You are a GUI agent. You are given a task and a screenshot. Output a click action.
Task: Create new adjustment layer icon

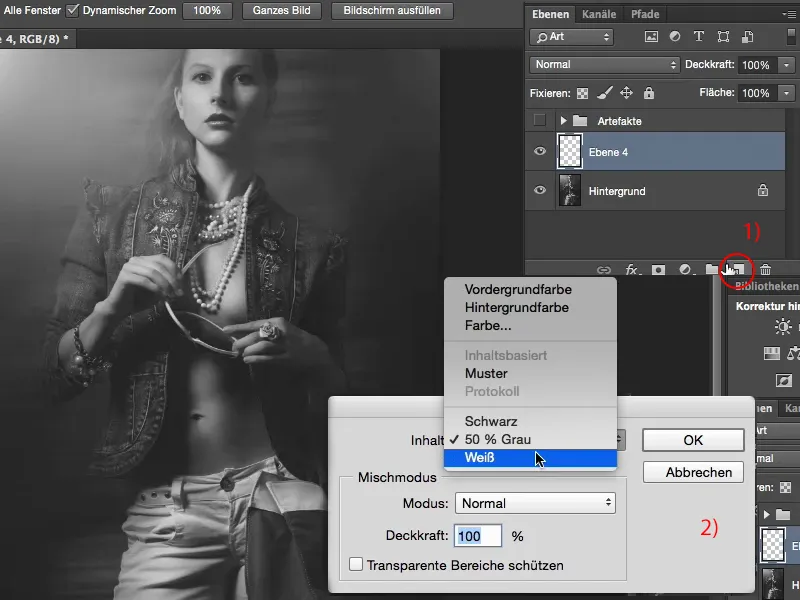coord(685,269)
